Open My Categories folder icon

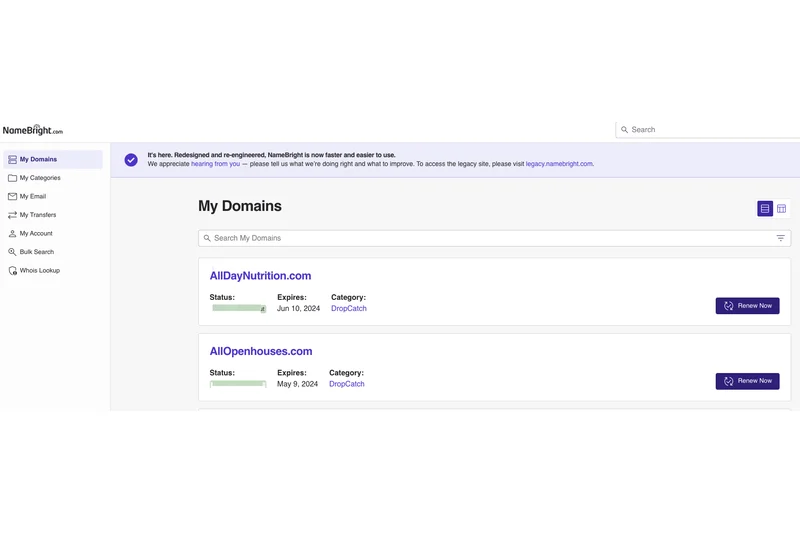point(12,178)
